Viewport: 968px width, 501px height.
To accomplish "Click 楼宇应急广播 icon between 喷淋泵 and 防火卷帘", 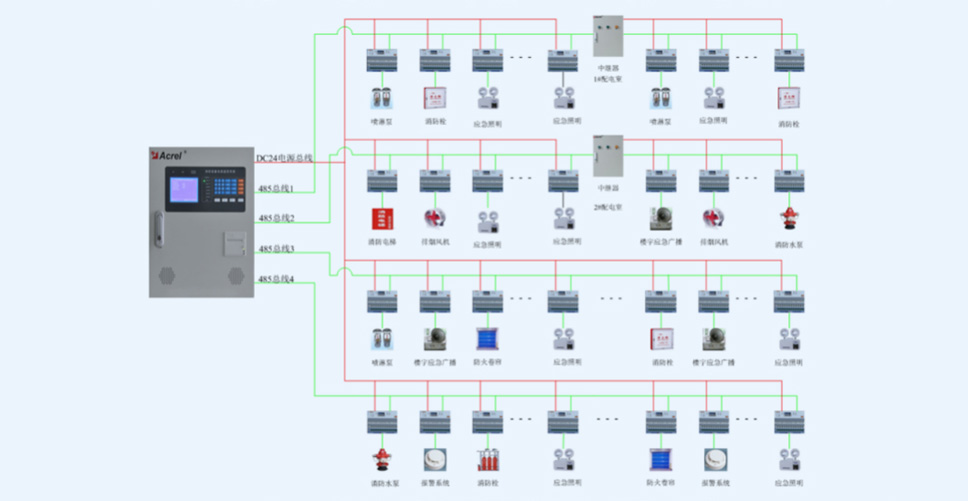I will click(435, 339).
